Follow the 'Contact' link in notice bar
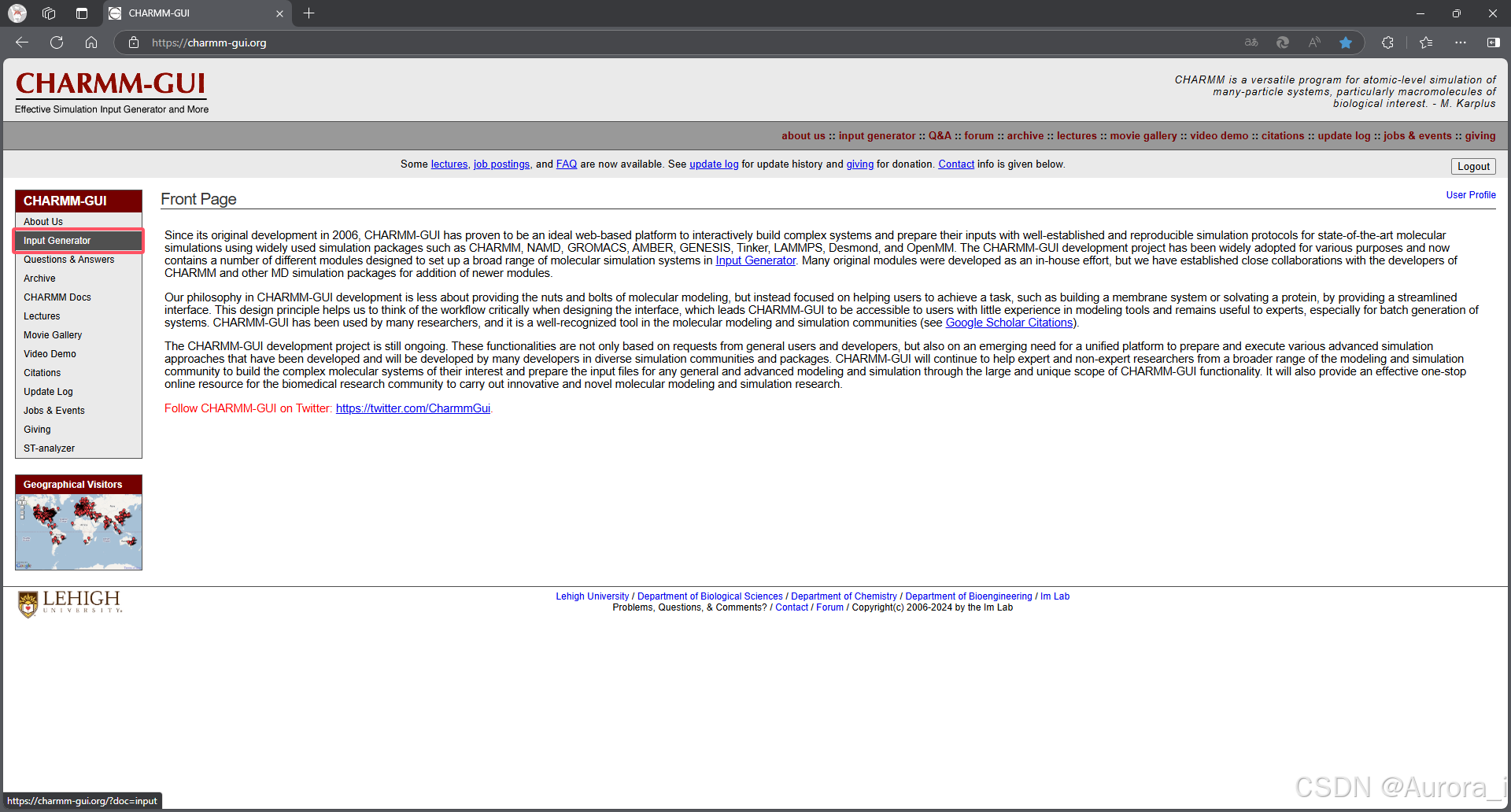The height and width of the screenshot is (812, 1511). coord(956,164)
